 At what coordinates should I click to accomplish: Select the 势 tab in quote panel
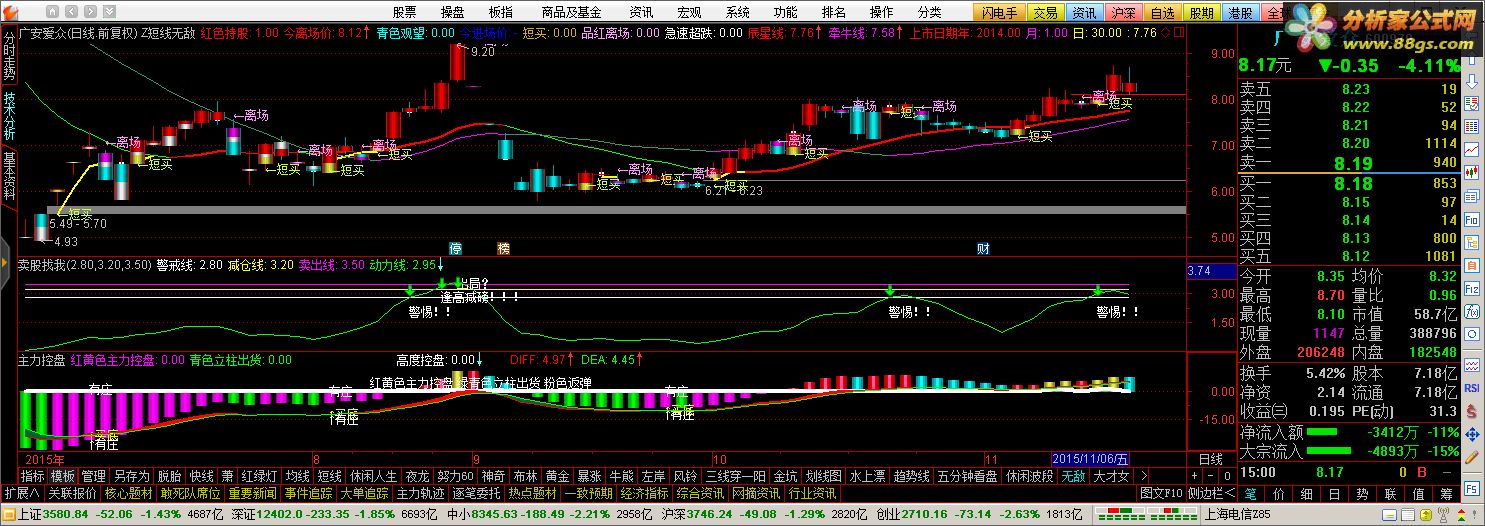[x=1362, y=494]
